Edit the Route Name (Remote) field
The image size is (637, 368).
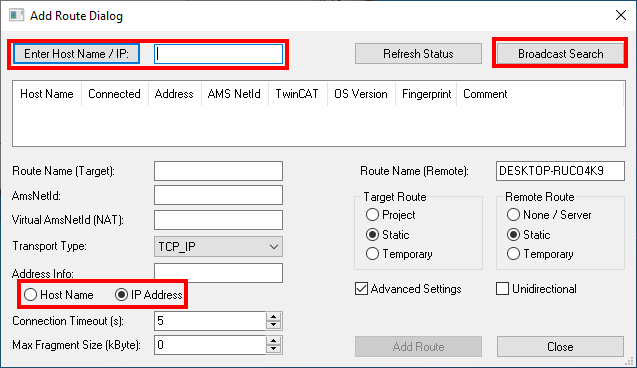click(x=560, y=171)
